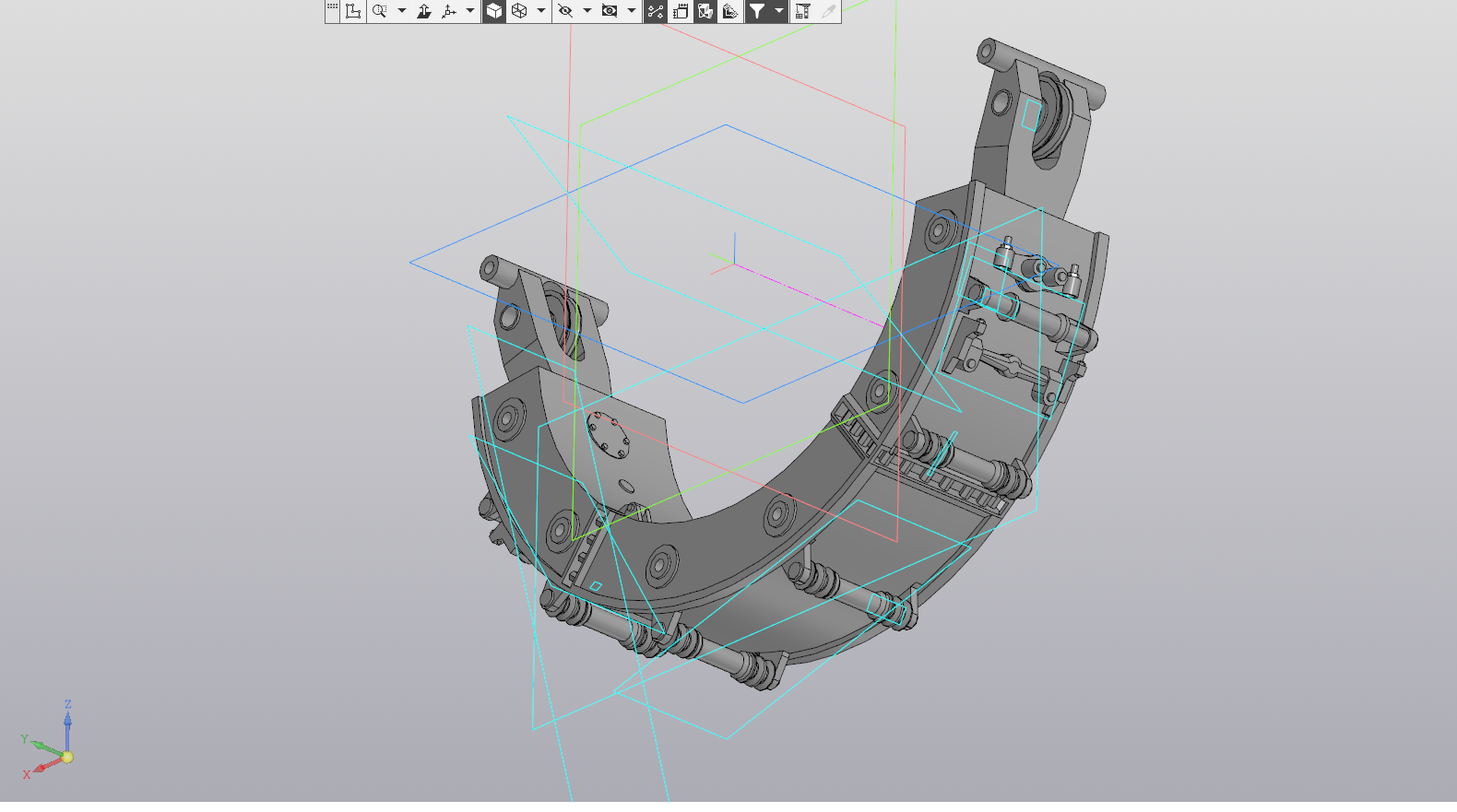Select the zoom window magnifier tool
The height and width of the screenshot is (812, 1457).
[x=379, y=11]
